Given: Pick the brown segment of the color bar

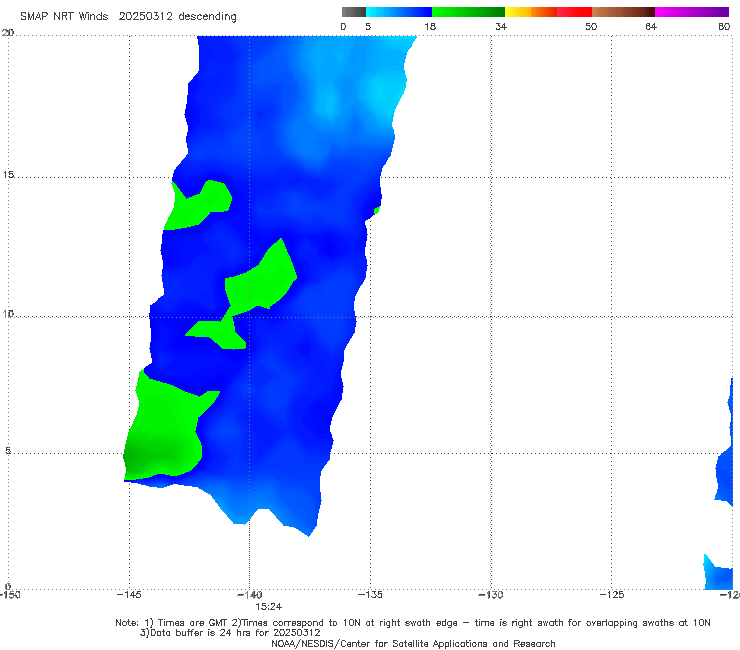Looking at the screenshot, I should (623, 12).
